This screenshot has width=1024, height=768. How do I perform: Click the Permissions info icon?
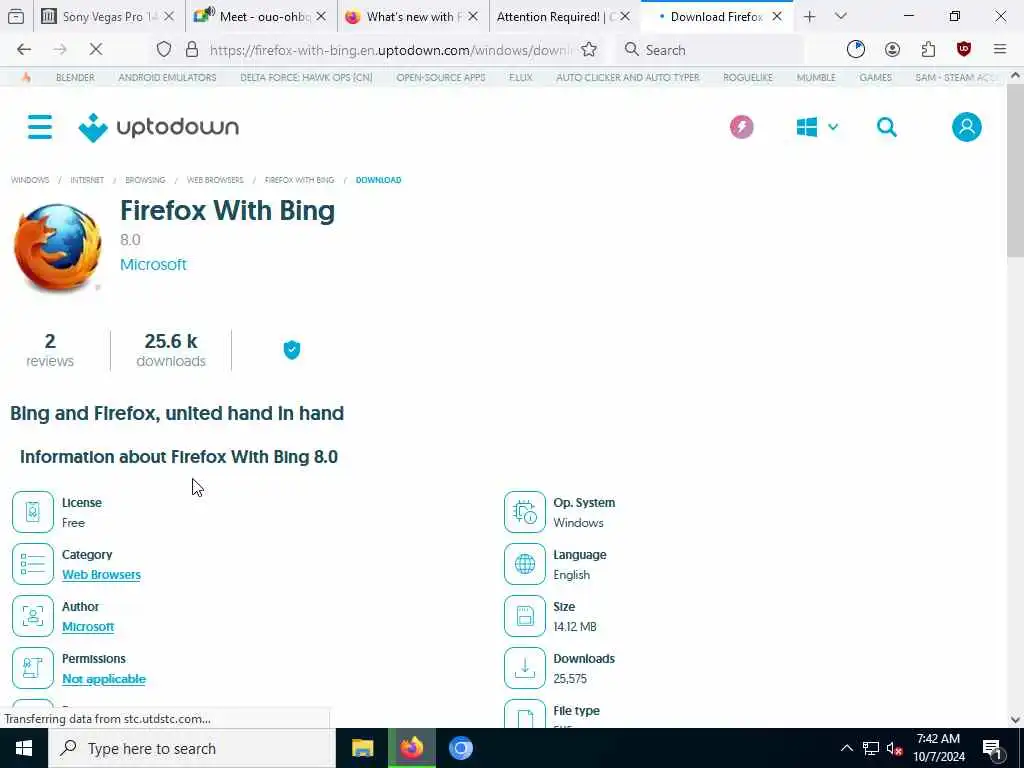tap(33, 667)
